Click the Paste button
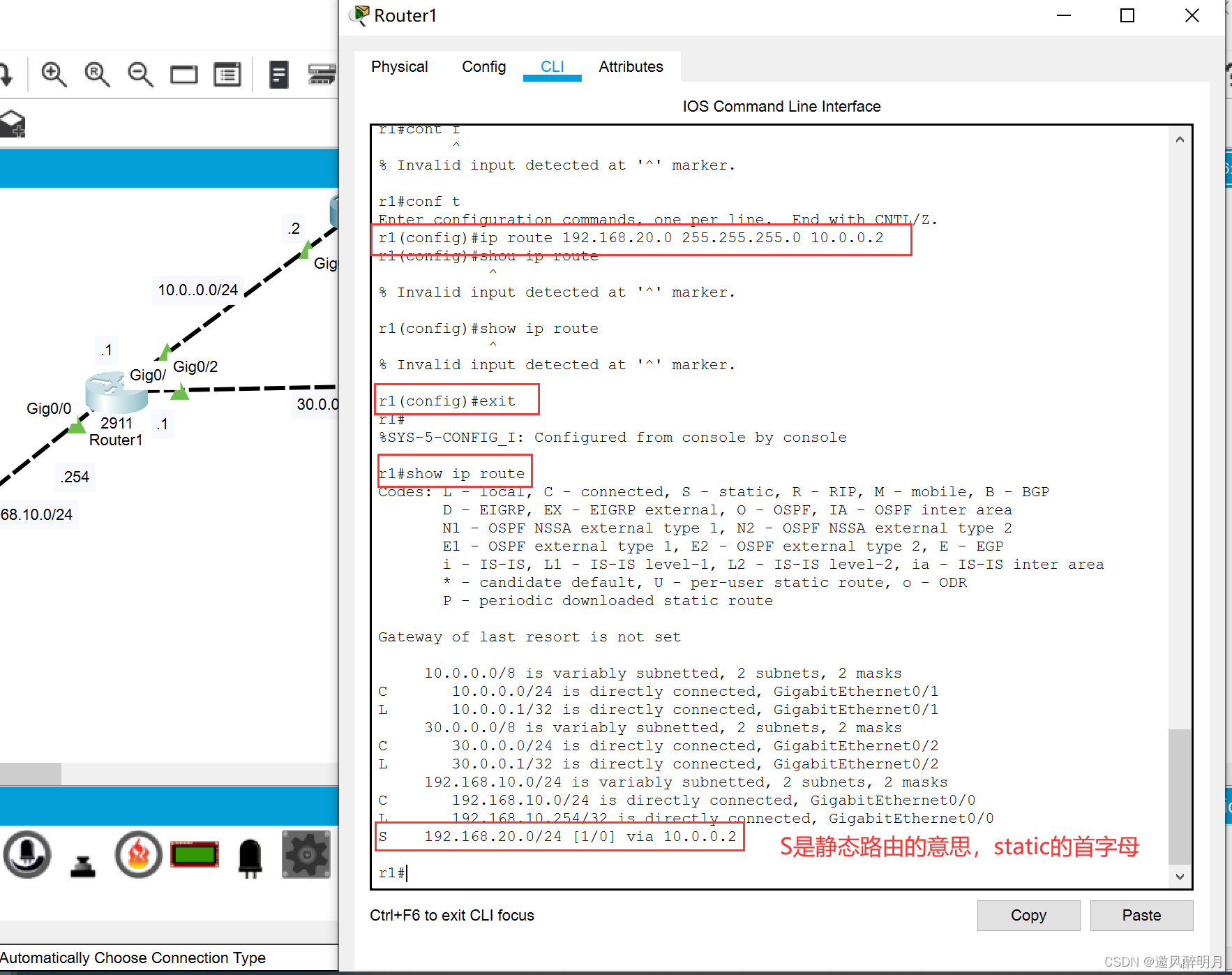Viewport: 1232px width, 975px height. coord(1142,915)
